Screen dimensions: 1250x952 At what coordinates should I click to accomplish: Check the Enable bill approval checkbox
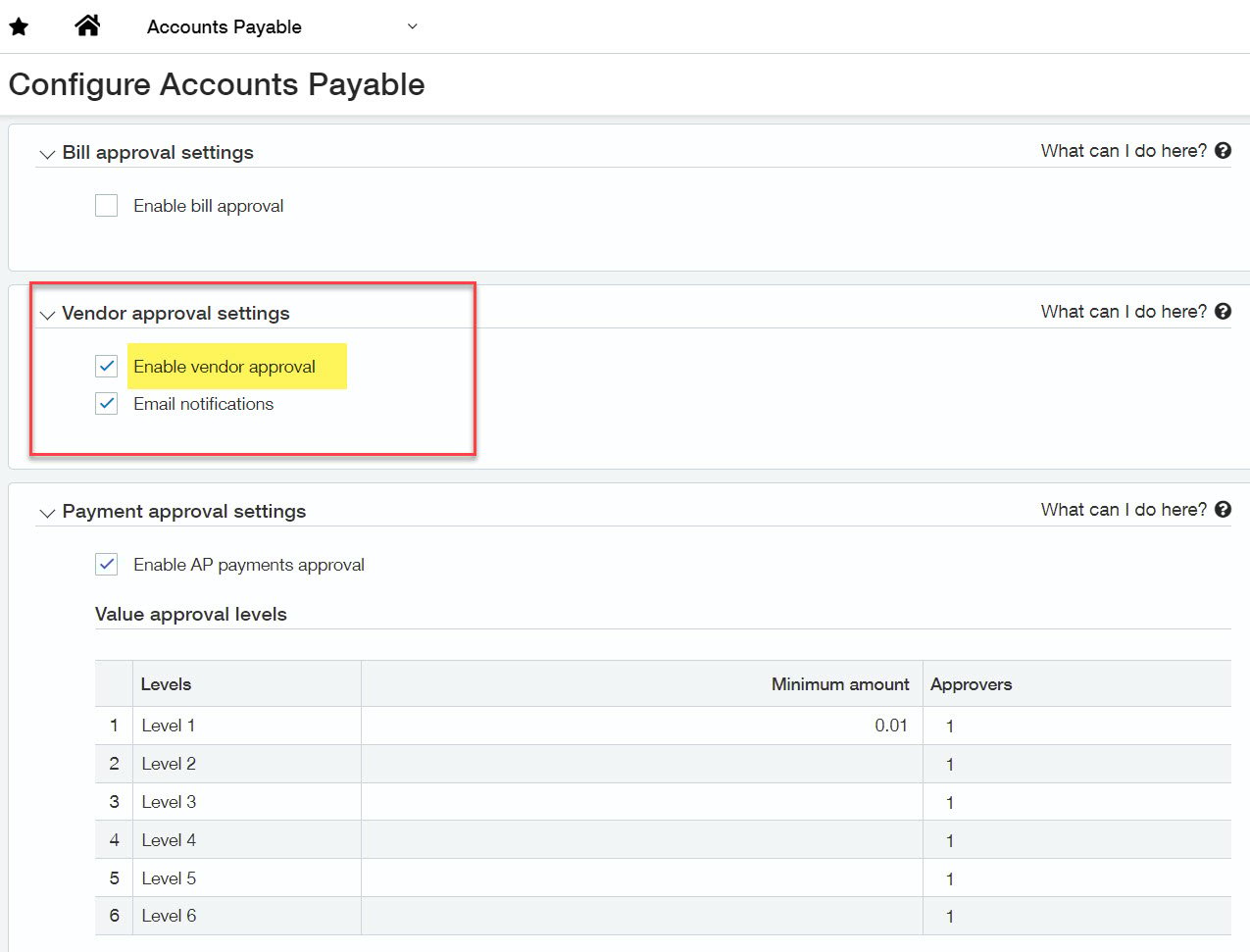106,206
